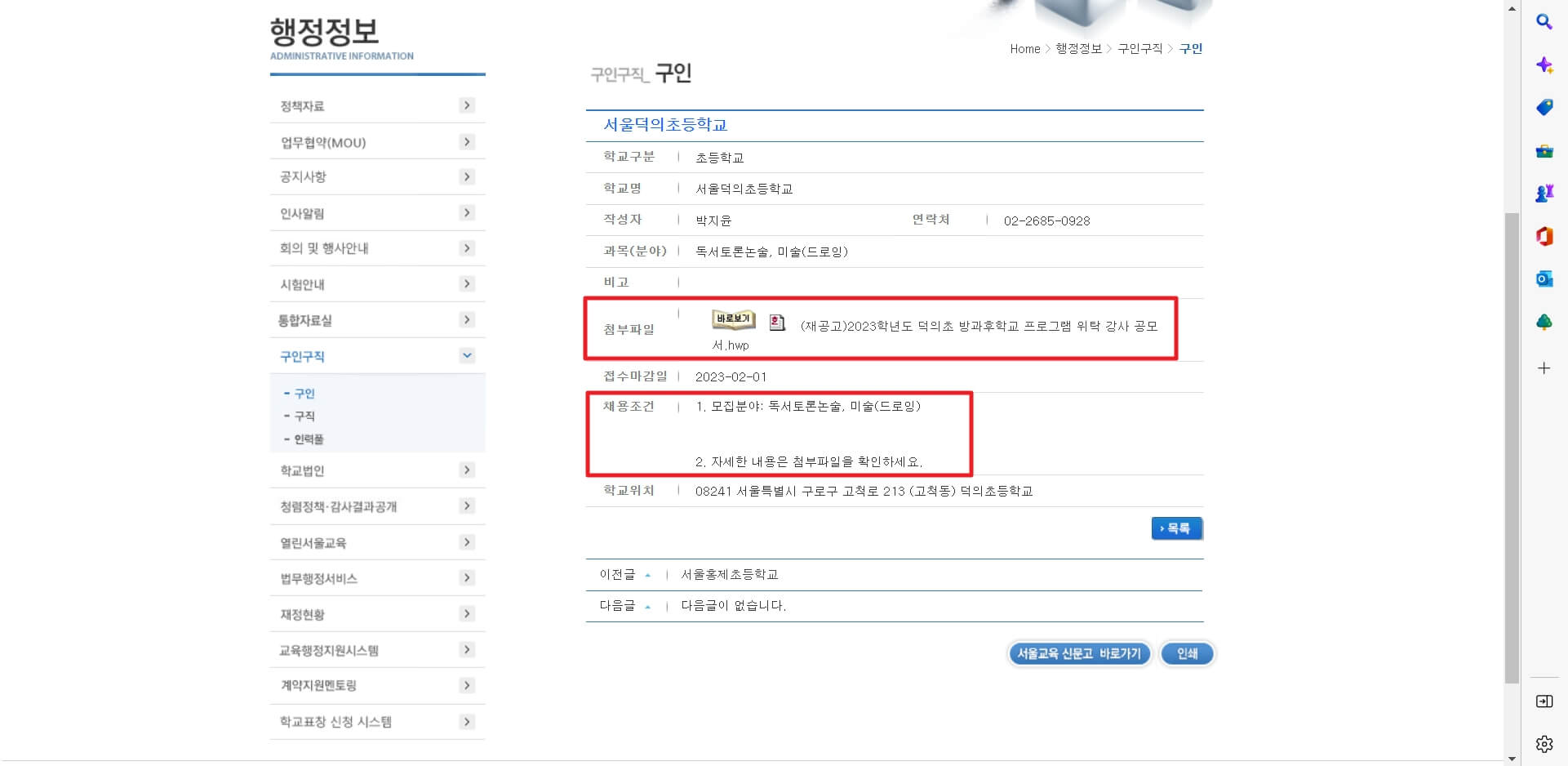The width and height of the screenshot is (1568, 766).
Task: Select 인력풀 in the left menu
Action: click(309, 439)
